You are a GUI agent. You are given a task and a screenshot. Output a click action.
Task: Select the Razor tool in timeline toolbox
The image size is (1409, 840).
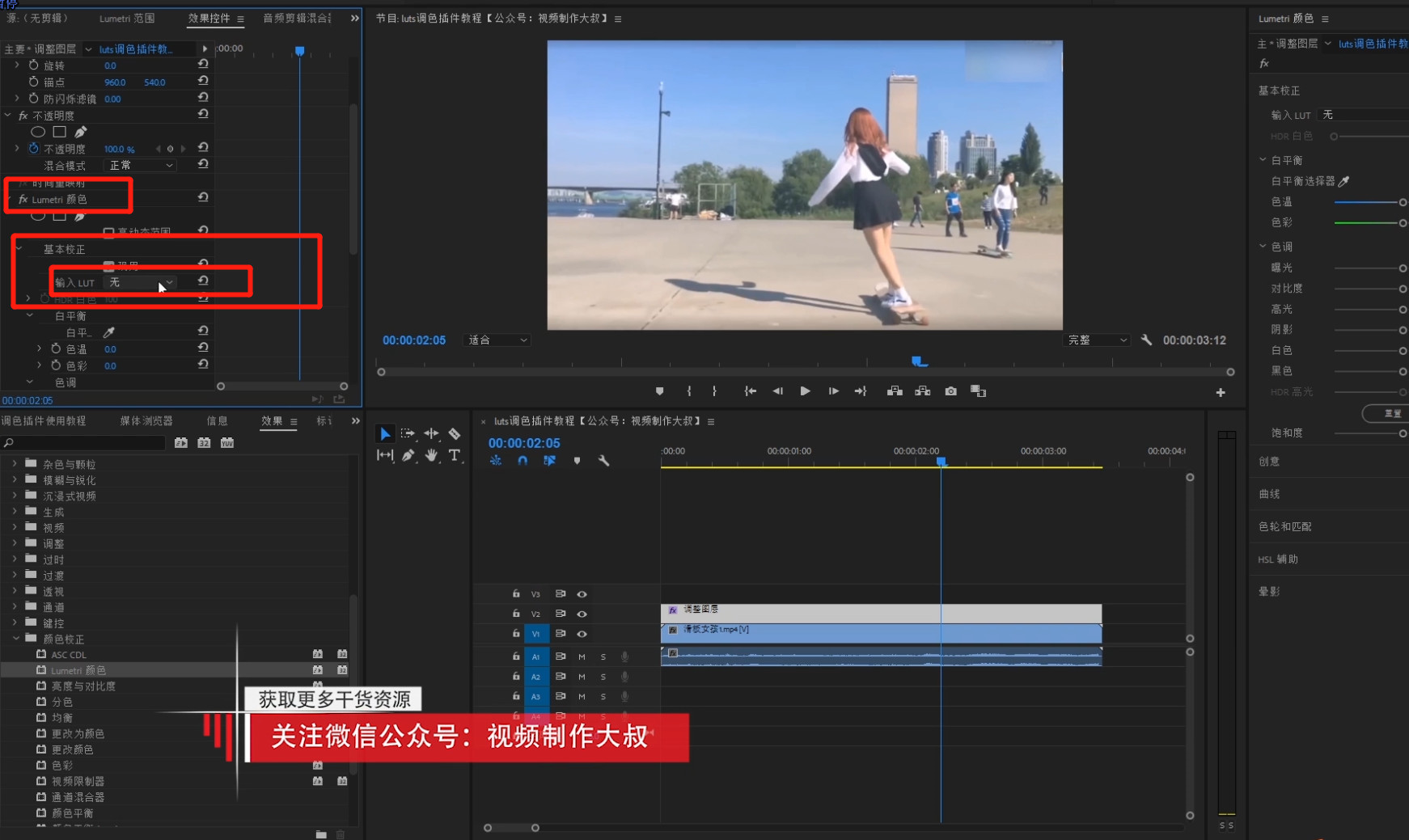point(455,434)
